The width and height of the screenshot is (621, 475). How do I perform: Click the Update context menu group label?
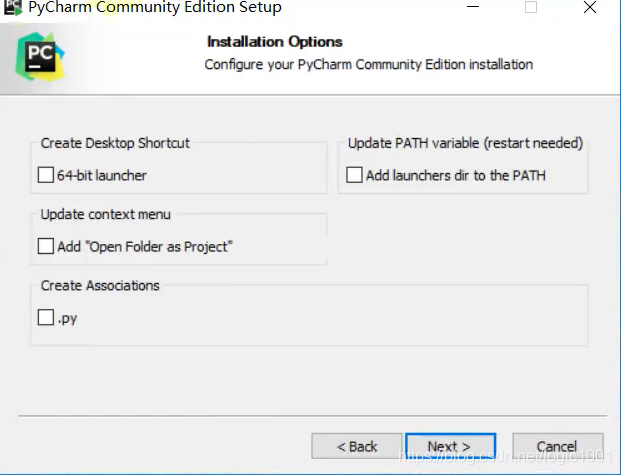(105, 214)
